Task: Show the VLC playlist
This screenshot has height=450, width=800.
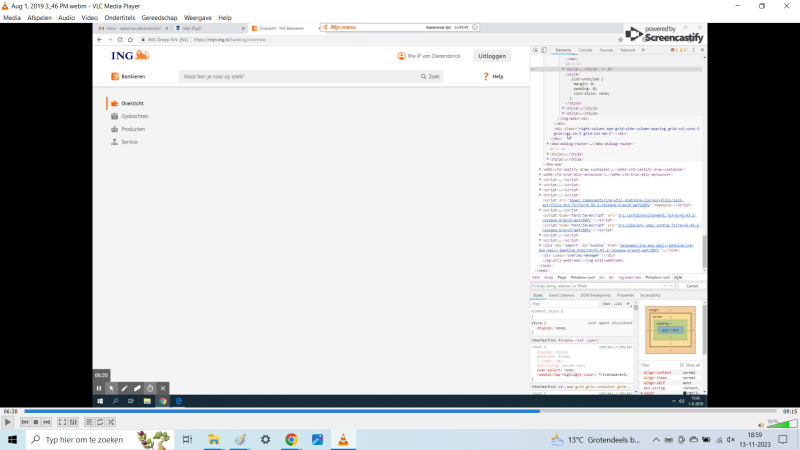Action: pos(87,423)
